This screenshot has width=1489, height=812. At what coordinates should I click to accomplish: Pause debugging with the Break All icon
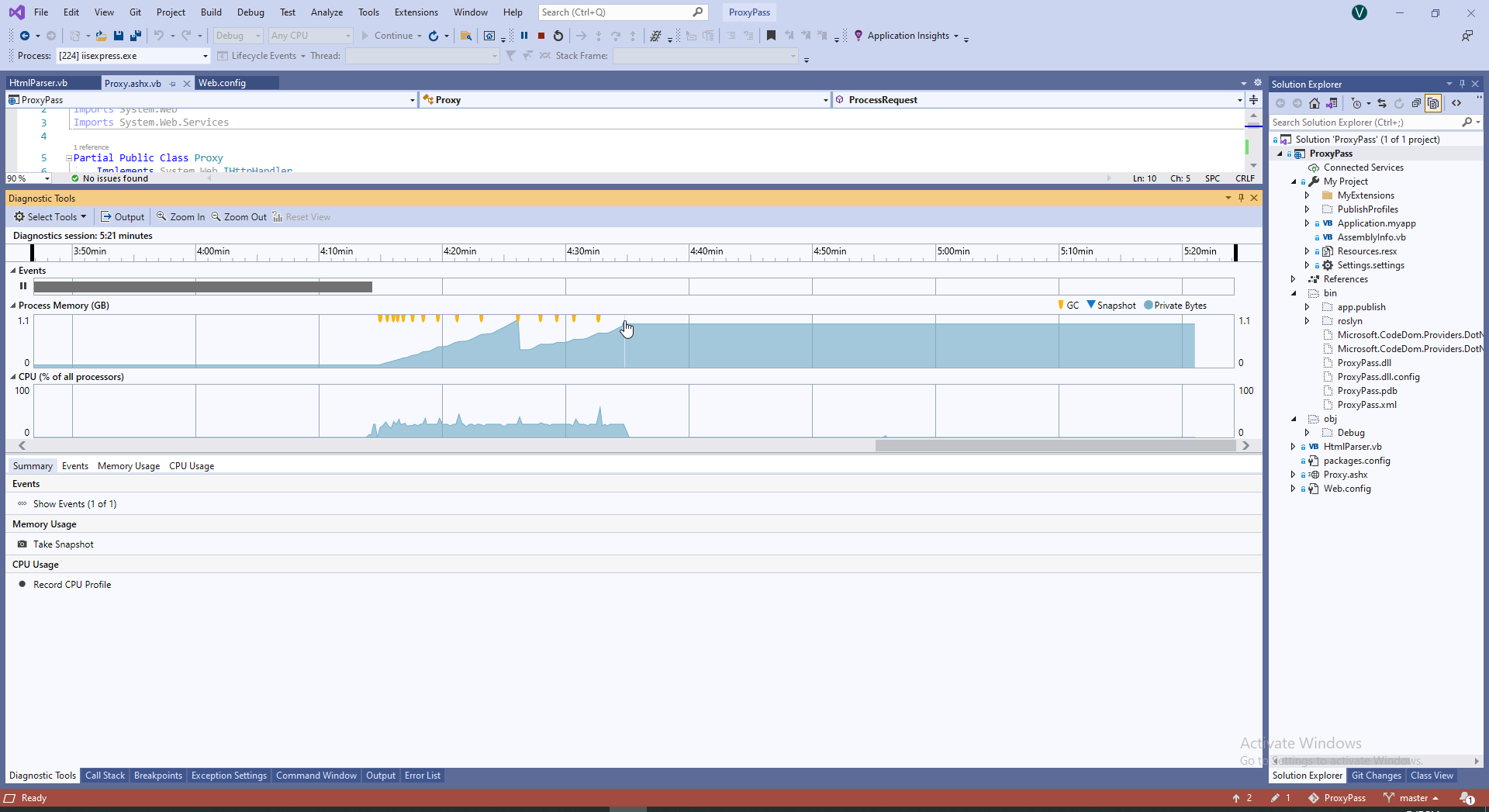coord(524,36)
